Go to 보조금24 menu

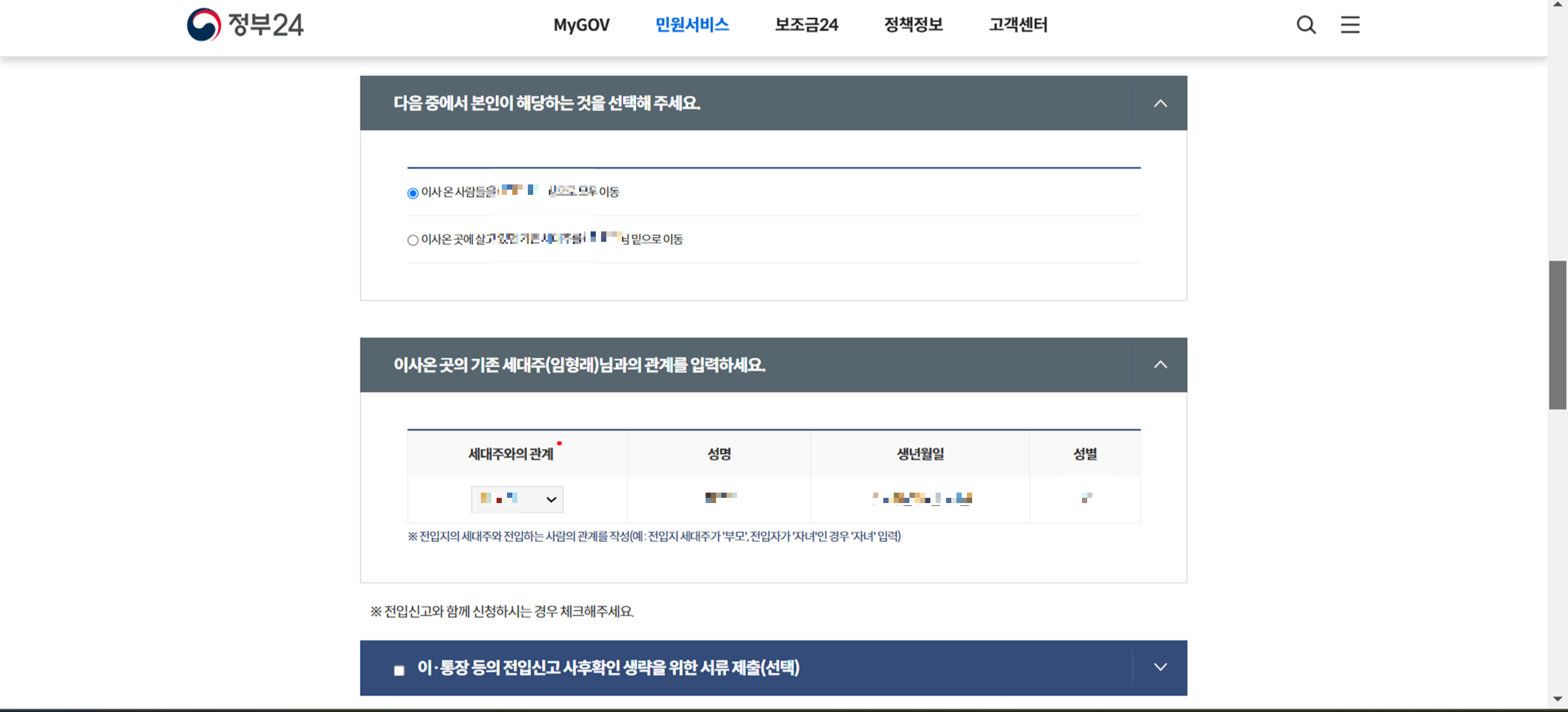click(806, 25)
